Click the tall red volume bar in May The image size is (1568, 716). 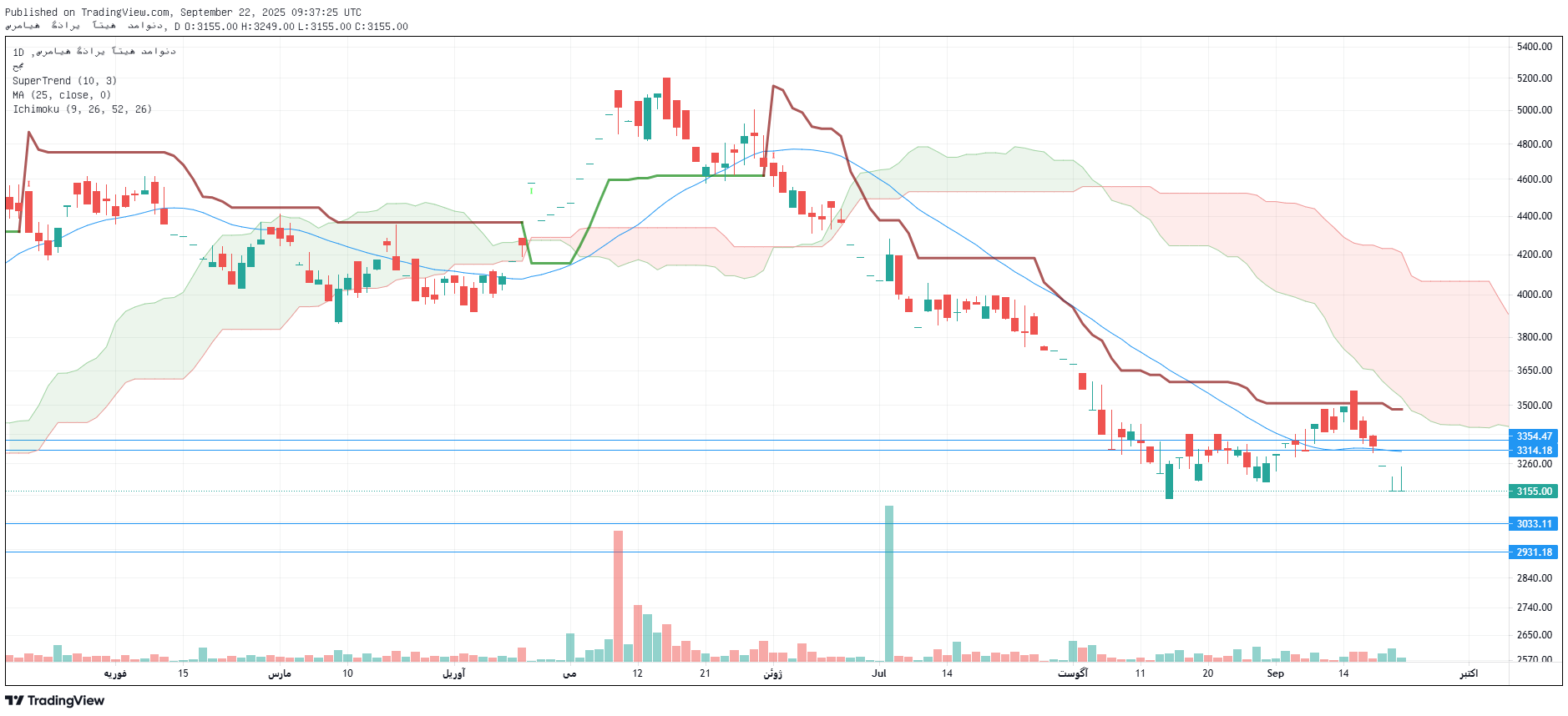tap(618, 595)
